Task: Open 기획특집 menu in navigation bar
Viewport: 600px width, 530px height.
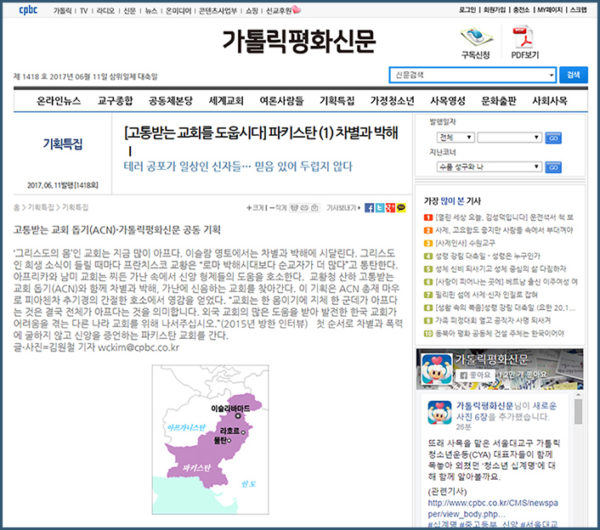Action: pos(337,101)
